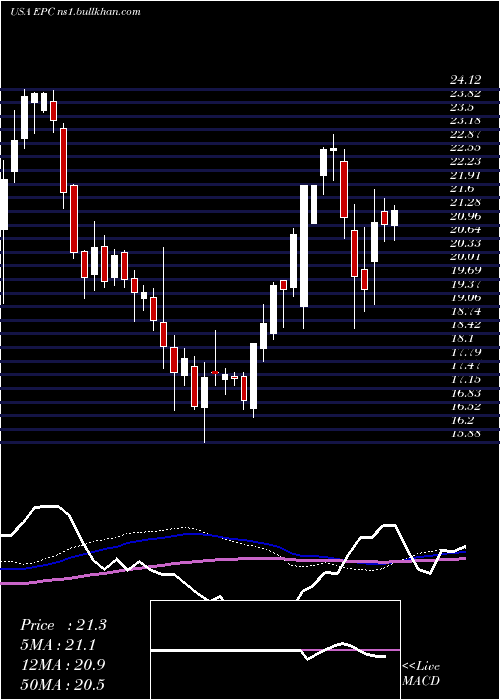The height and width of the screenshot is (700, 500).
Task: Select the 23.5 price axis label
Action: tap(461, 107)
